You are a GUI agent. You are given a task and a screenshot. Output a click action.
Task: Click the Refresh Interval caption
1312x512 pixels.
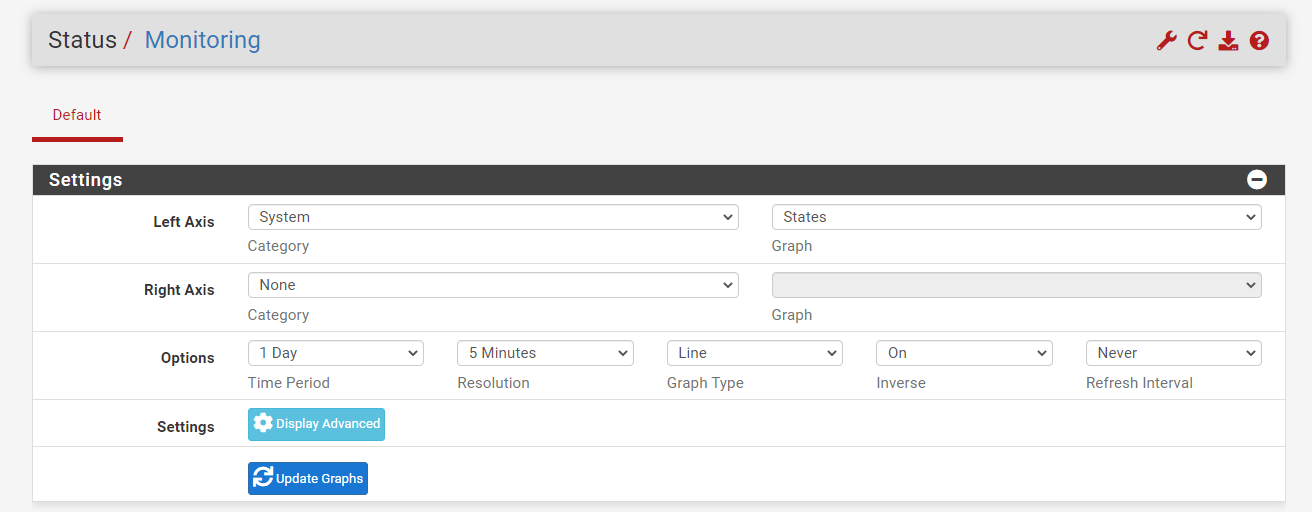point(1139,383)
